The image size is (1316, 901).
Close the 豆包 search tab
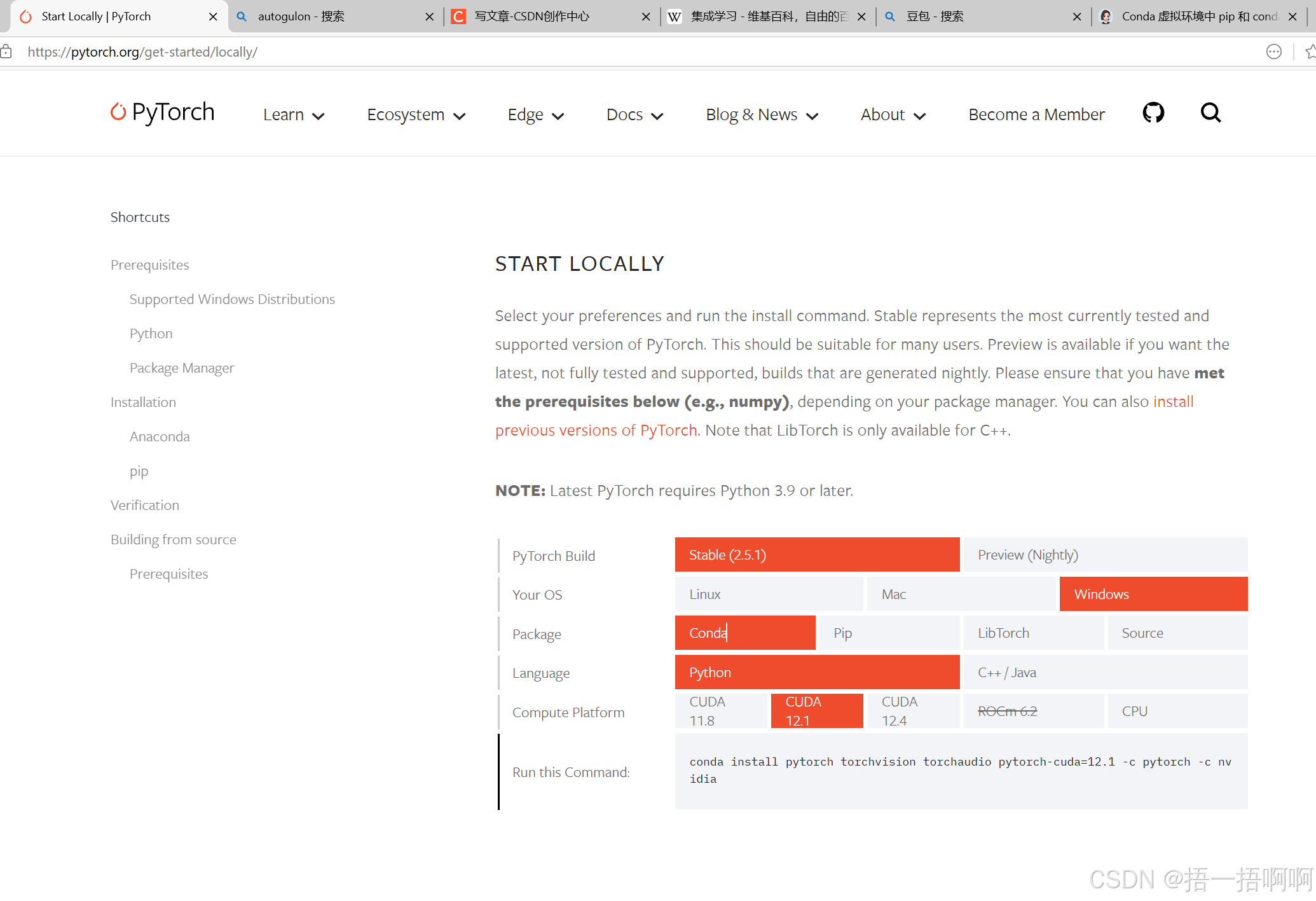point(1077,17)
